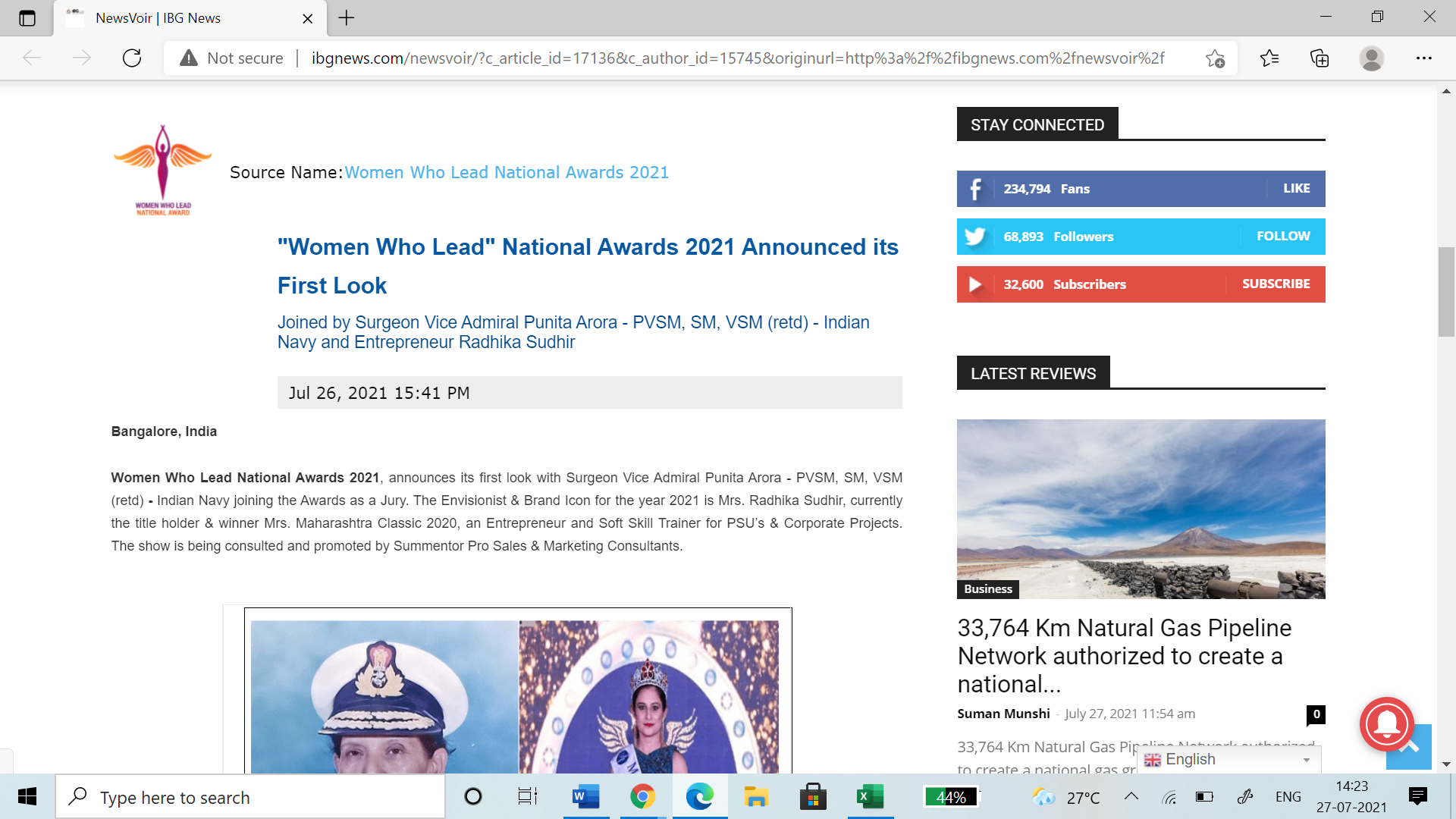Open the Collections icon
The width and height of the screenshot is (1456, 819).
pyautogui.click(x=1319, y=58)
